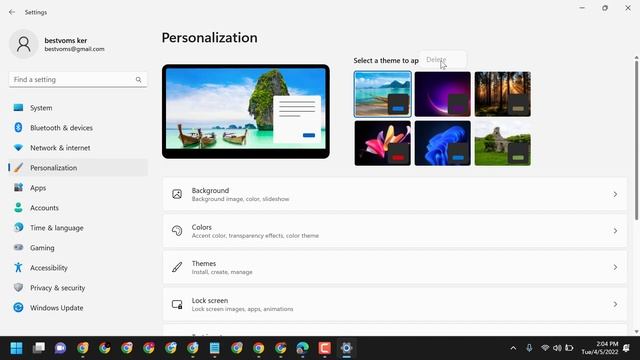The height and width of the screenshot is (360, 640).
Task: Open the Background settings row
Action: (395, 194)
